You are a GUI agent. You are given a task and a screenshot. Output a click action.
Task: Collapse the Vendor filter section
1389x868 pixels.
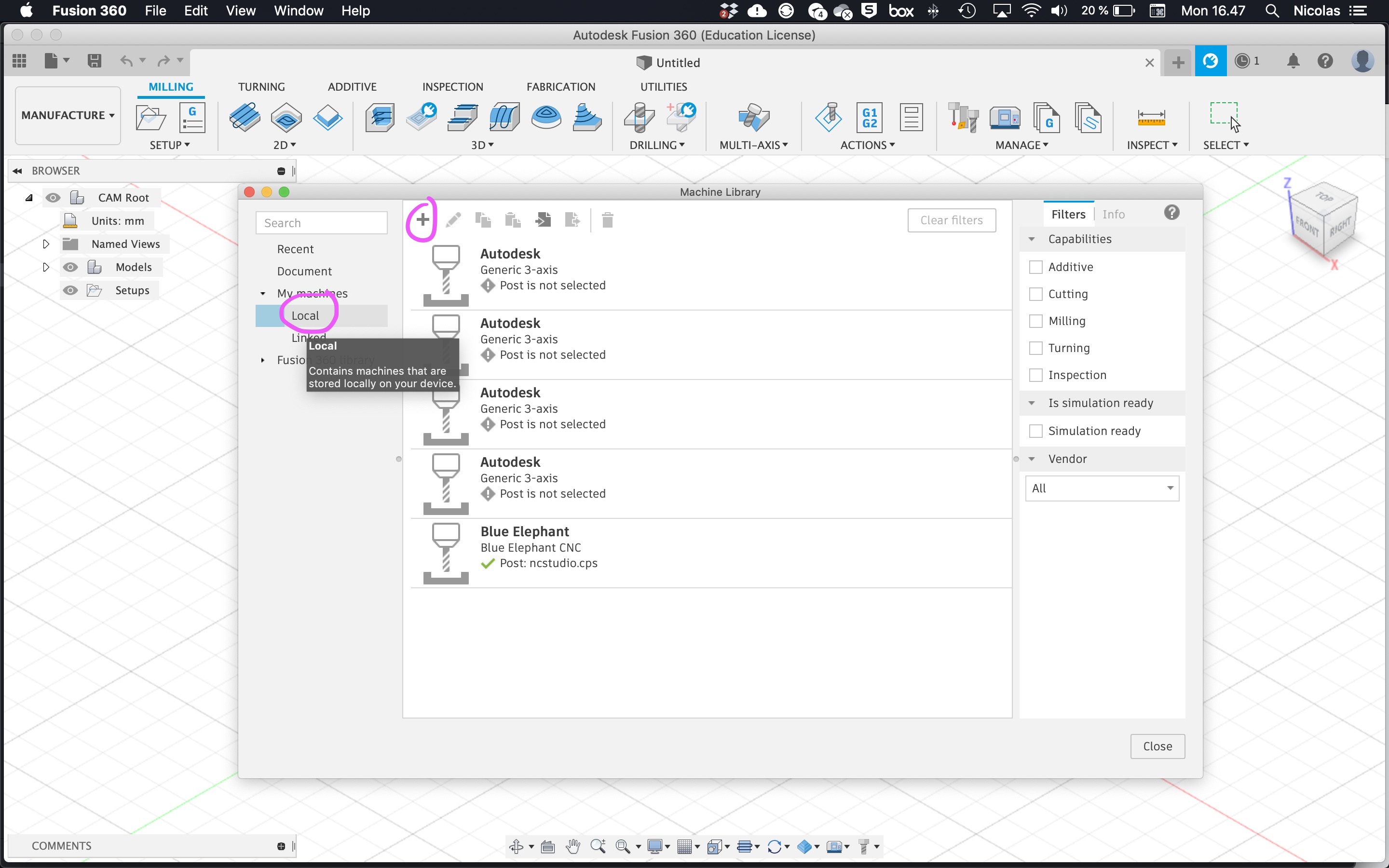click(1032, 459)
